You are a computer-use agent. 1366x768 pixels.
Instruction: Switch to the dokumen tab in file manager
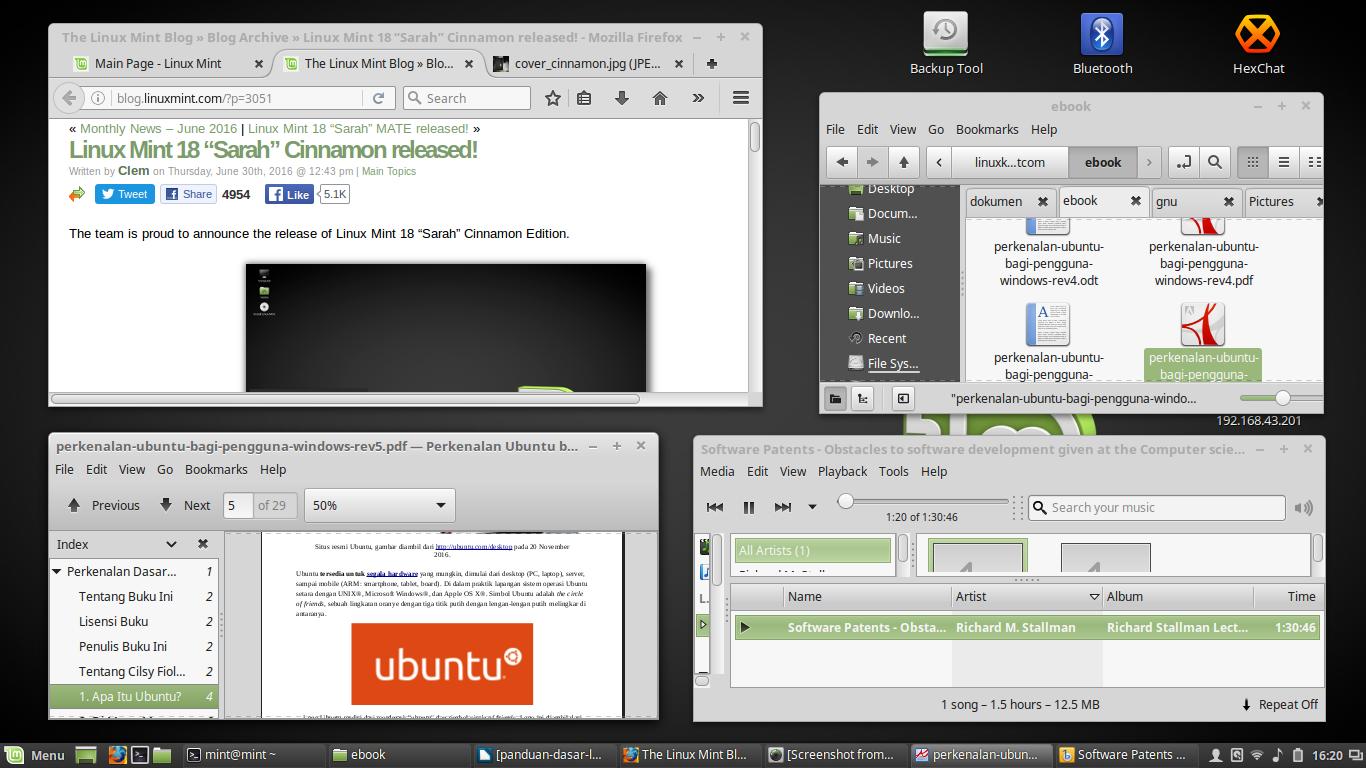coord(996,201)
